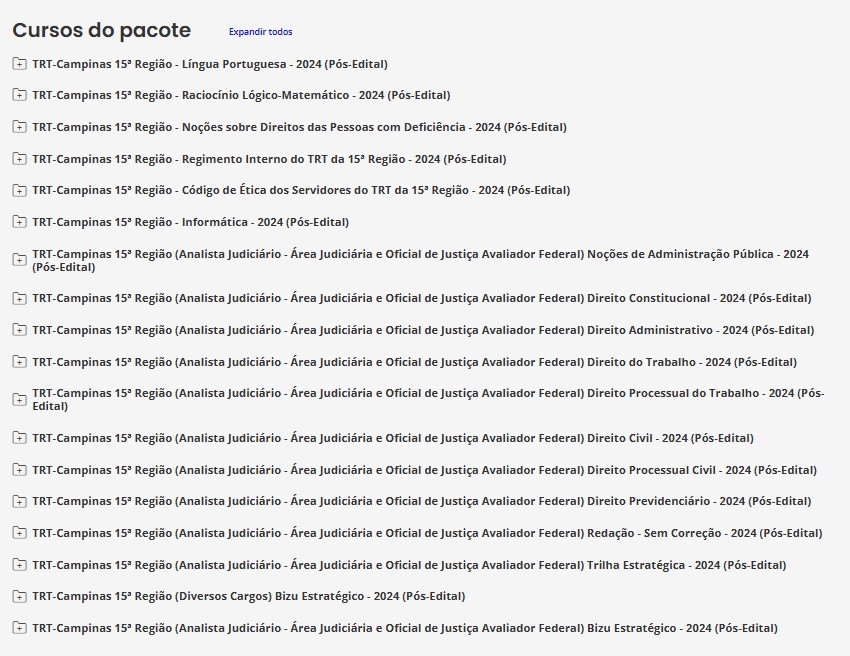This screenshot has width=850, height=656.
Task: Click the Cursos do pacote heading
Action: (102, 30)
